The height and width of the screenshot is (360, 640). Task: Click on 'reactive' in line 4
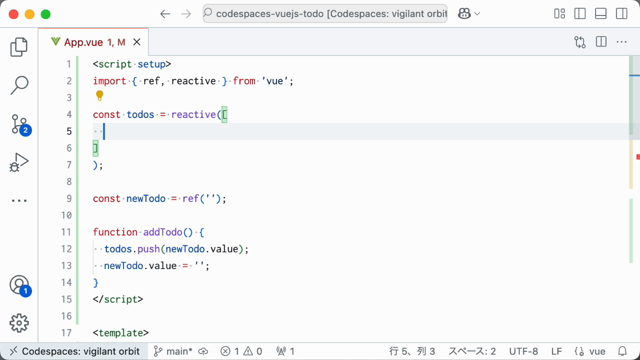193,115
